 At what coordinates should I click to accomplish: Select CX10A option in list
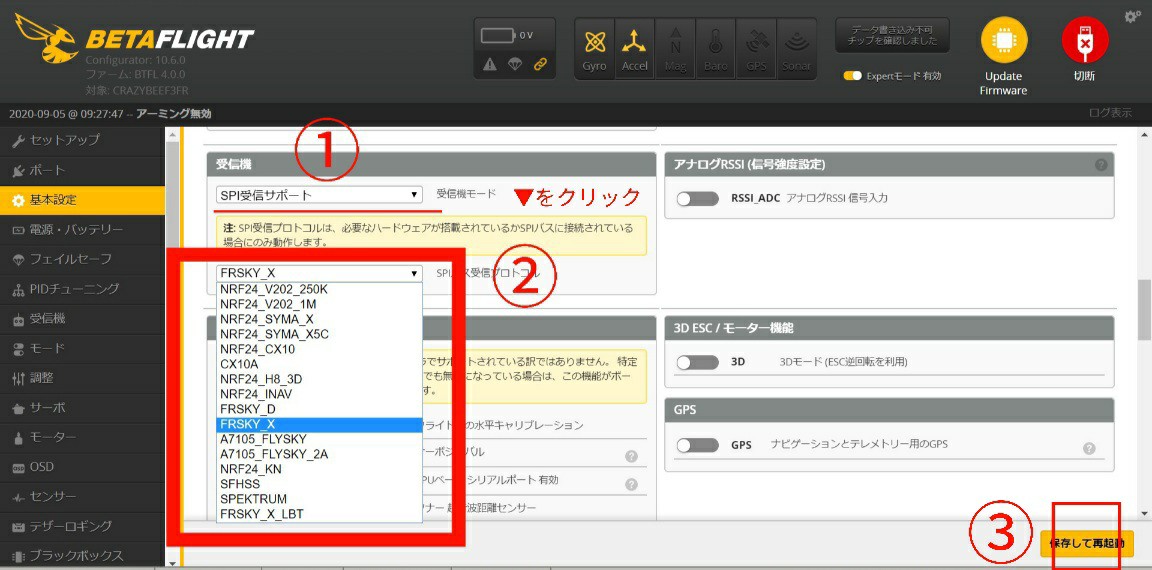click(x=320, y=364)
